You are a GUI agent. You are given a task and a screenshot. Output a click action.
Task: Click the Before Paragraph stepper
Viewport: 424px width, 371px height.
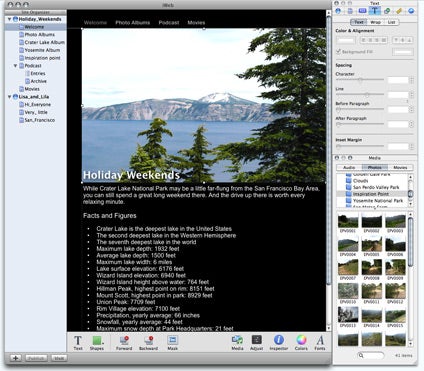pos(412,110)
